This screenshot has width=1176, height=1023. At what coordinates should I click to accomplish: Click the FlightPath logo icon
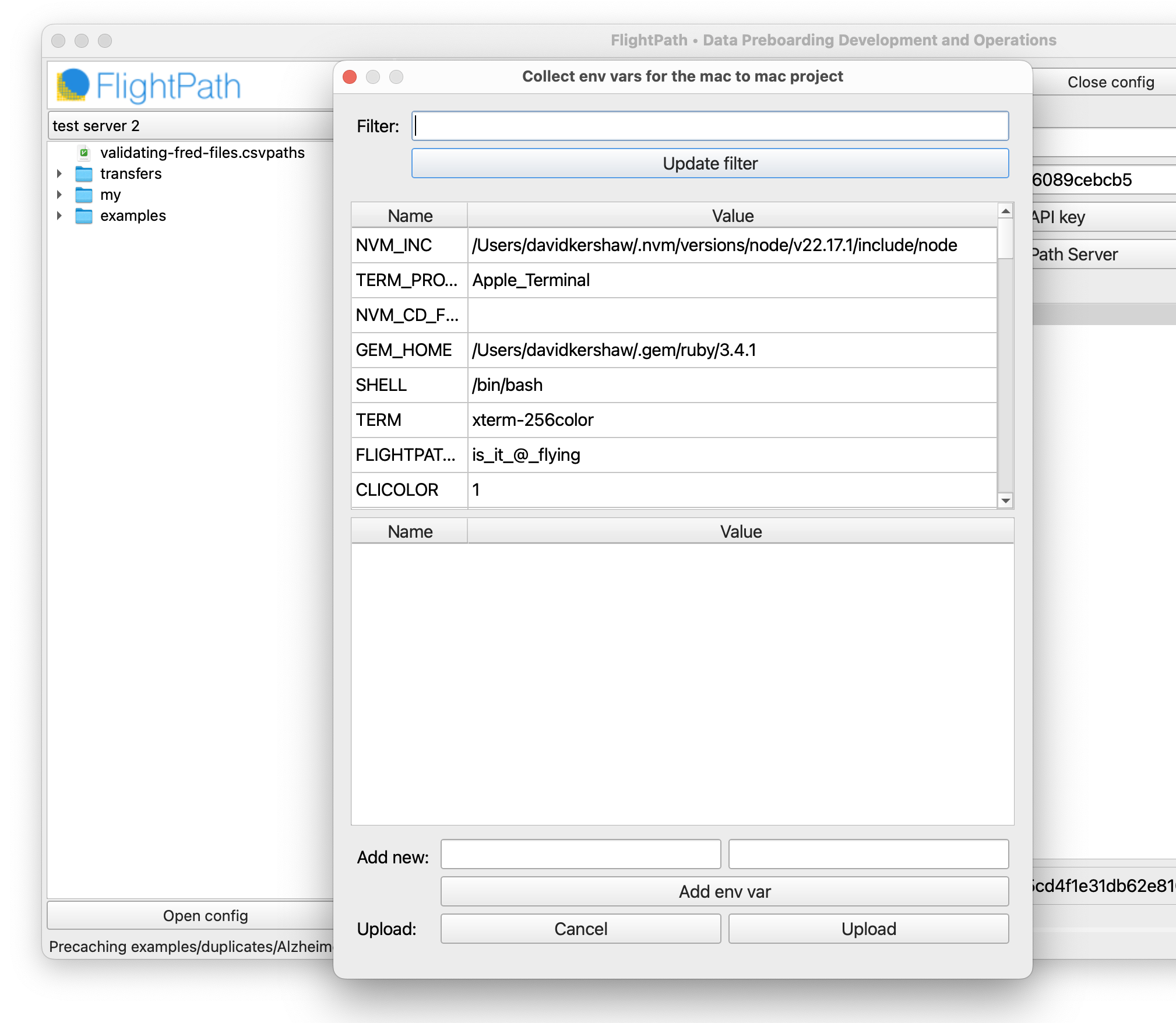pos(73,85)
